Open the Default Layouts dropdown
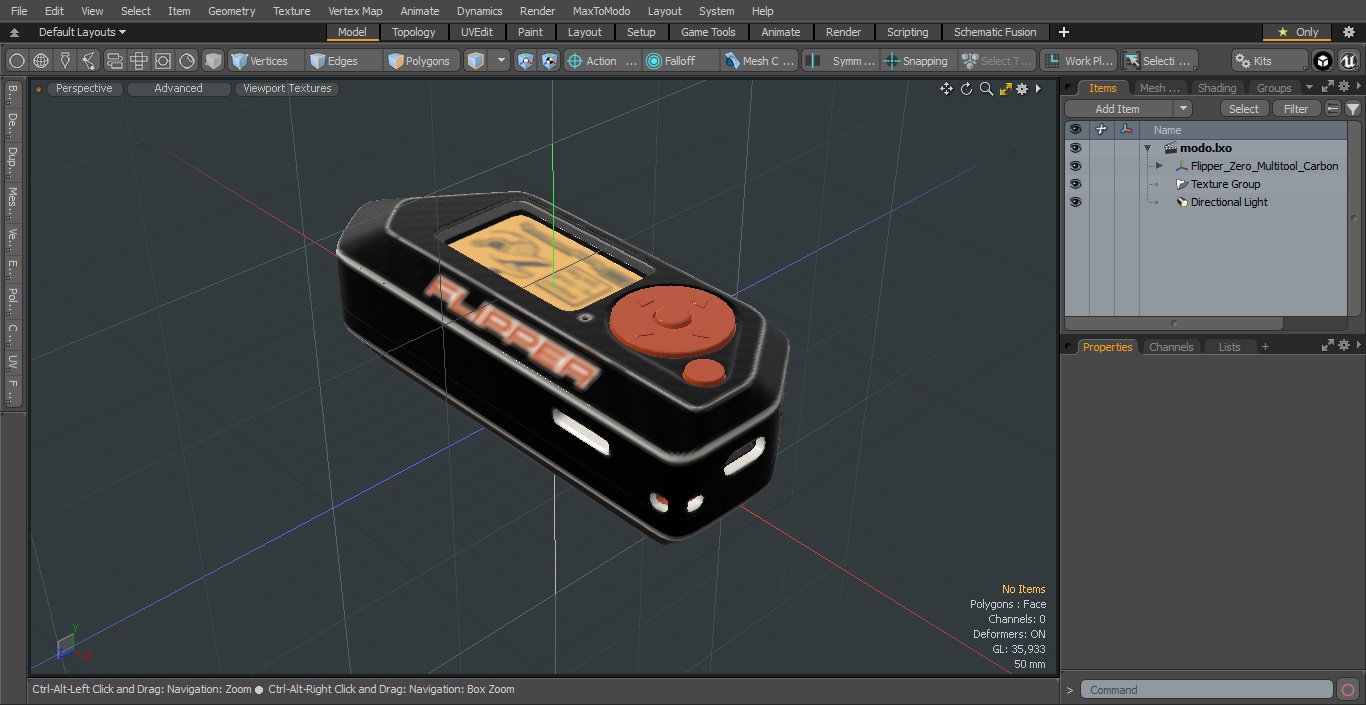 (x=82, y=32)
